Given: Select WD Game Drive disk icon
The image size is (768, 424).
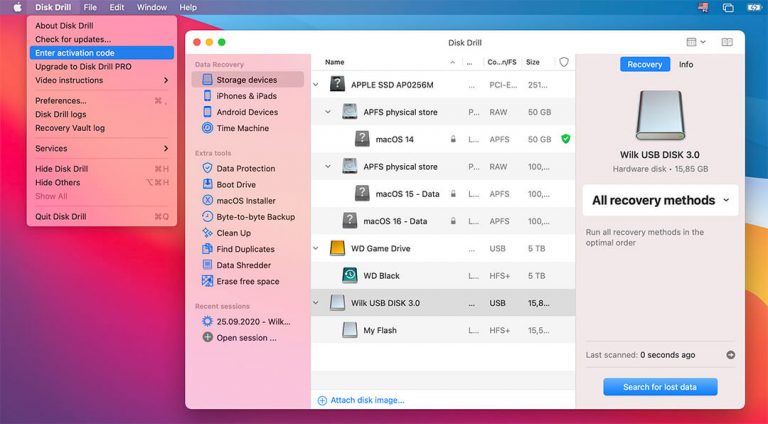Looking at the screenshot, I should click(337, 249).
